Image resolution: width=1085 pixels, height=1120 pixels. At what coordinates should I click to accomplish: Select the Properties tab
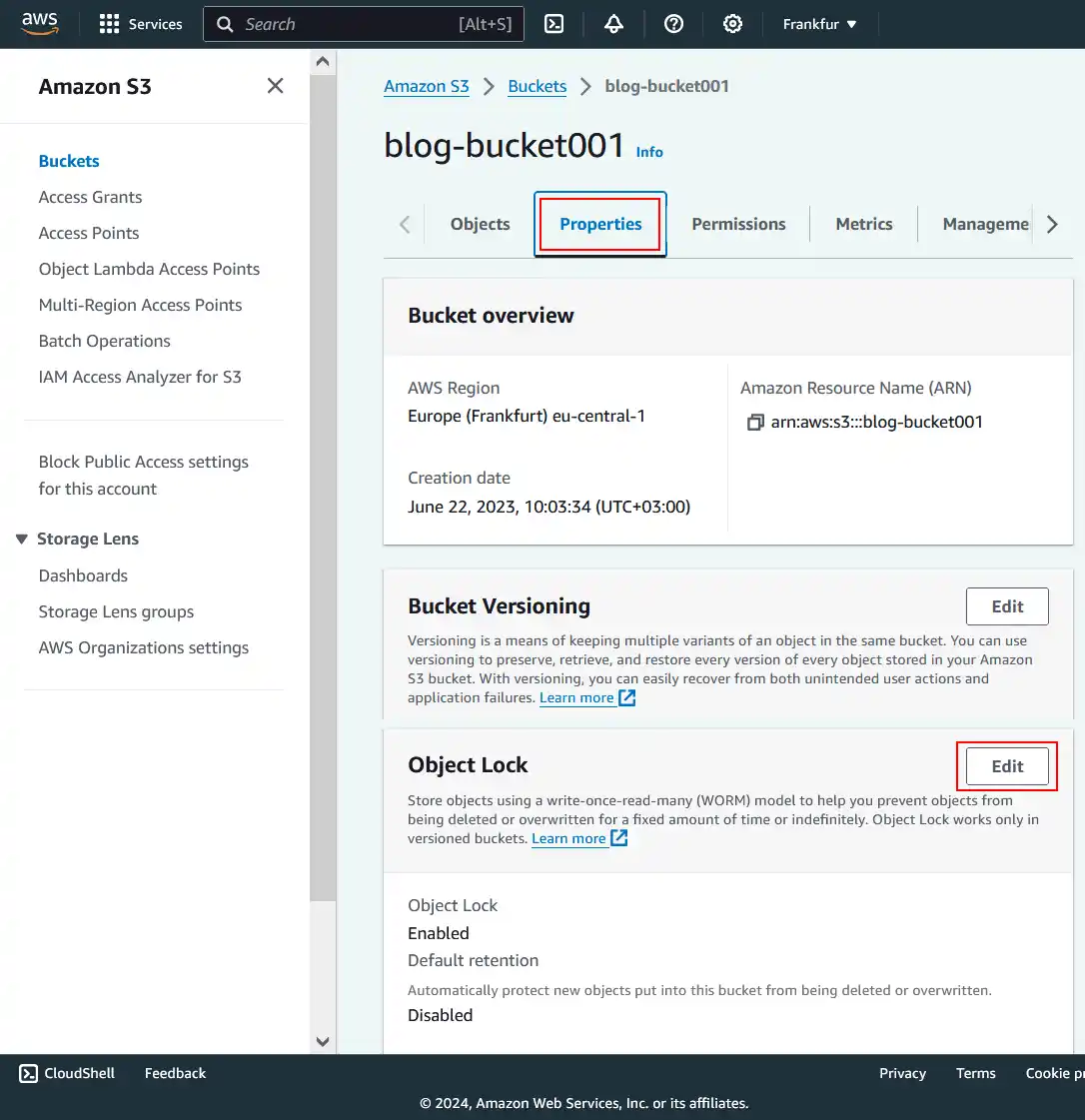[x=600, y=224]
